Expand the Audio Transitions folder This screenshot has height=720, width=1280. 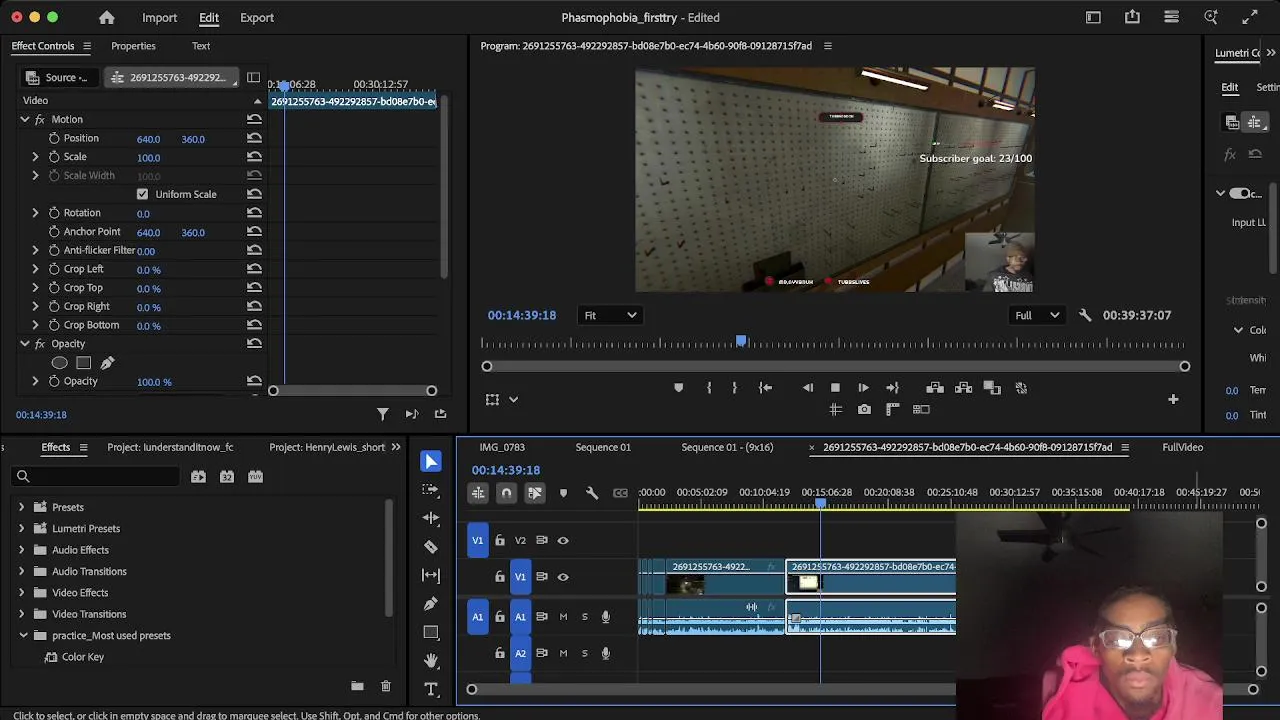pyautogui.click(x=22, y=571)
